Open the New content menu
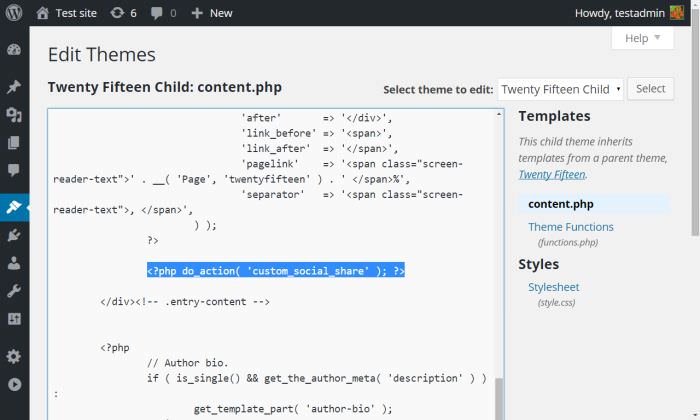 pyautogui.click(x=212, y=13)
